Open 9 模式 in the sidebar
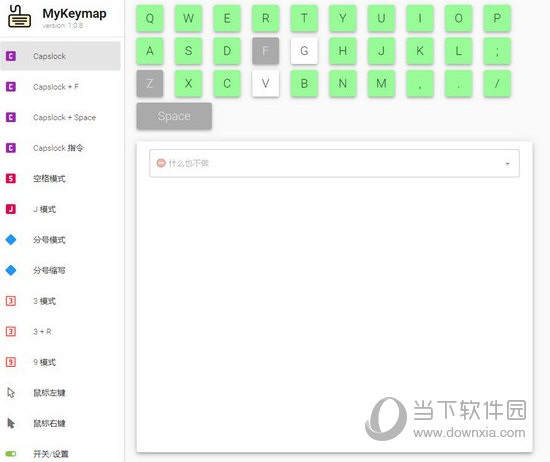Image resolution: width=550 pixels, height=462 pixels. pos(60,362)
